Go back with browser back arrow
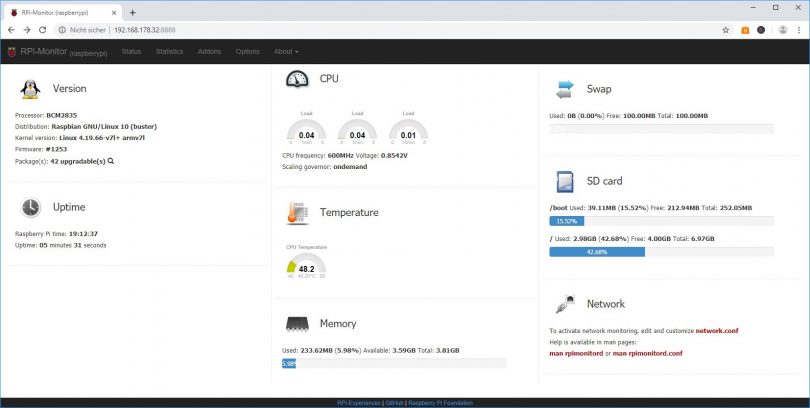Image resolution: width=810 pixels, height=408 pixels. [11, 30]
